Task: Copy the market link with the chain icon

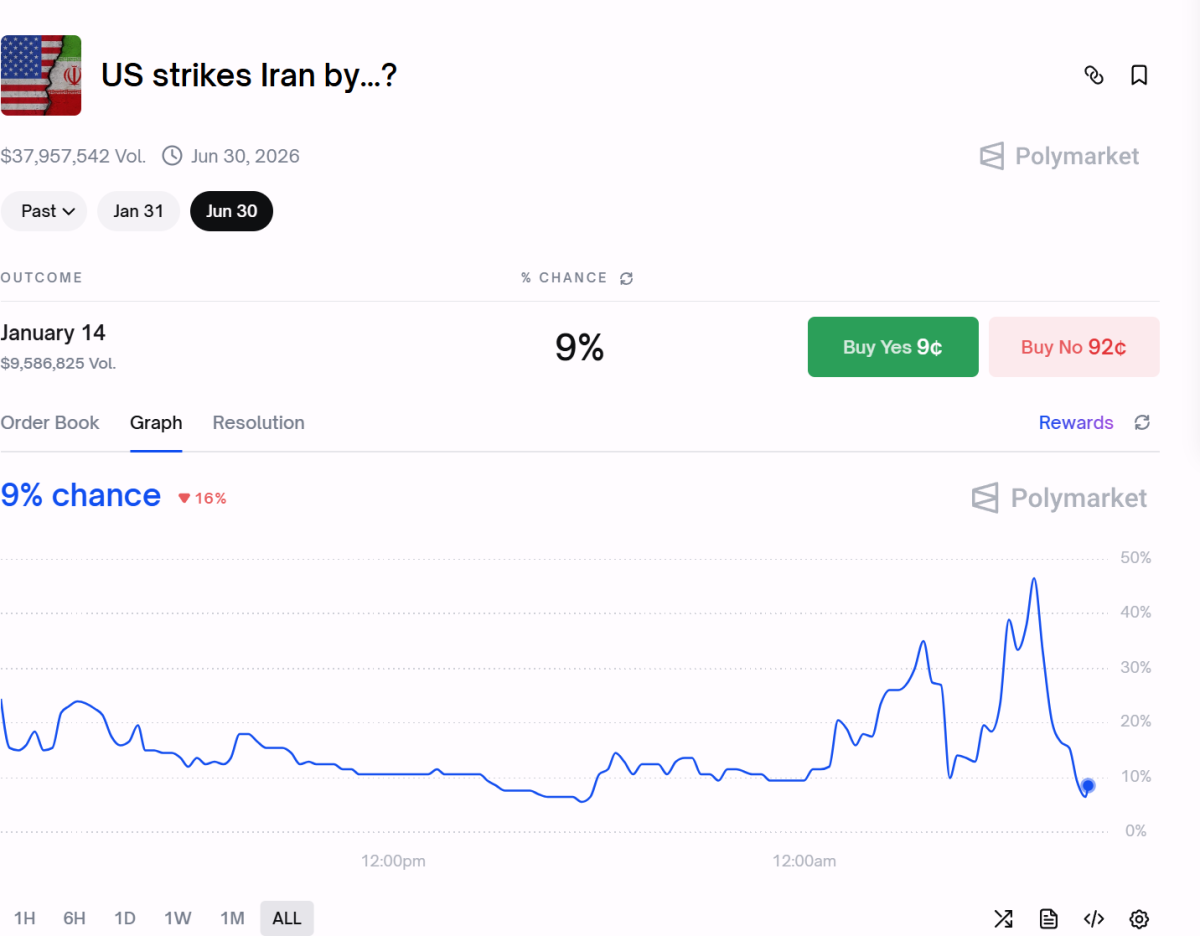Action: pos(1094,75)
